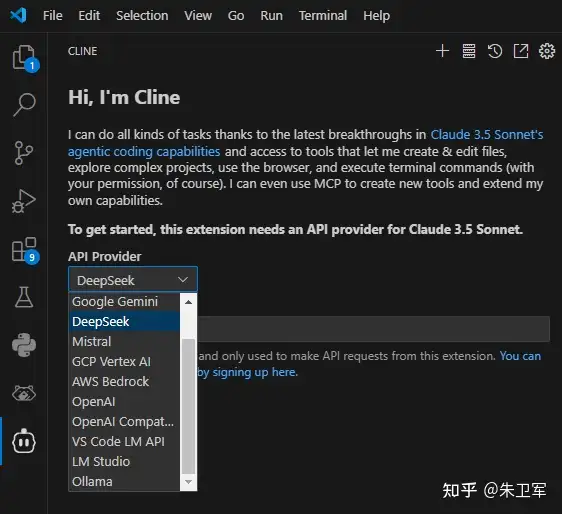Select DeepSeek in the provider list
This screenshot has width=562, height=514.
(x=124, y=322)
